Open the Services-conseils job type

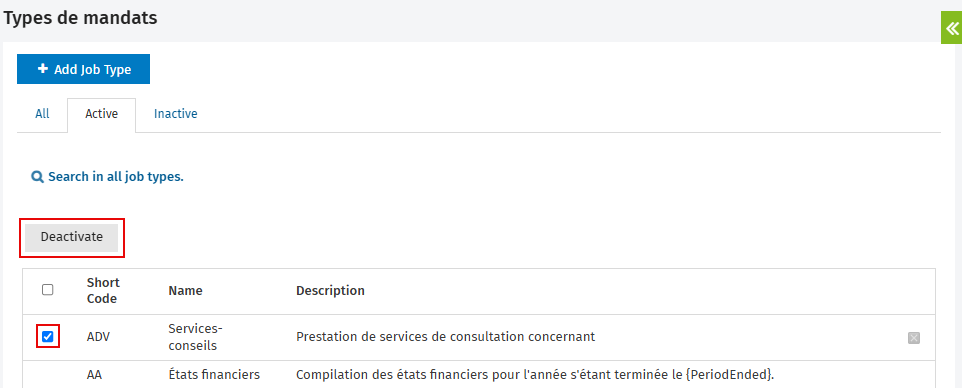point(195,337)
